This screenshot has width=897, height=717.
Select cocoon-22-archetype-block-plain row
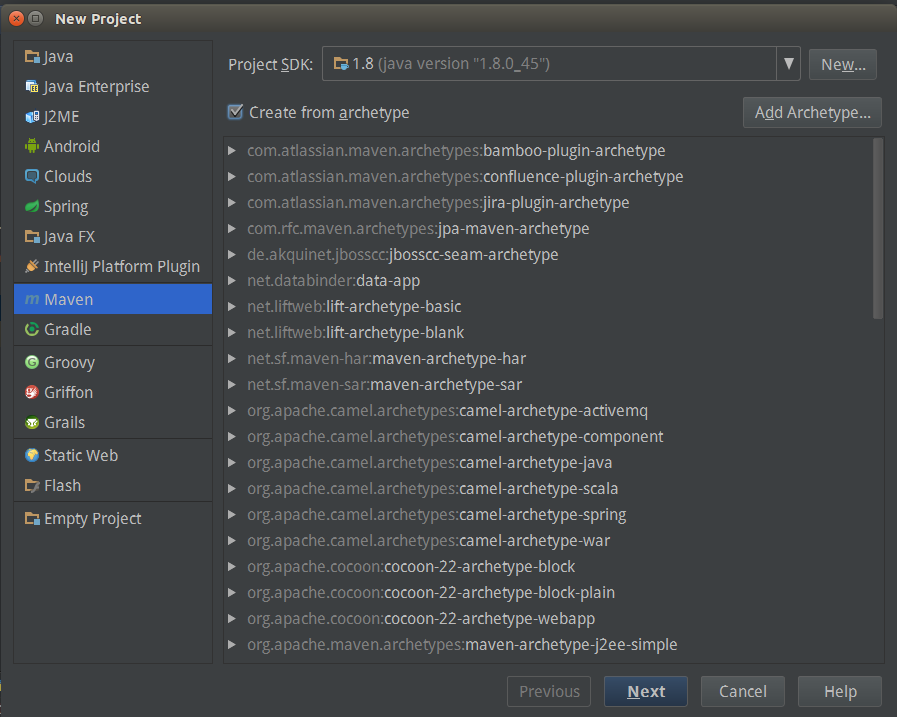point(549,592)
